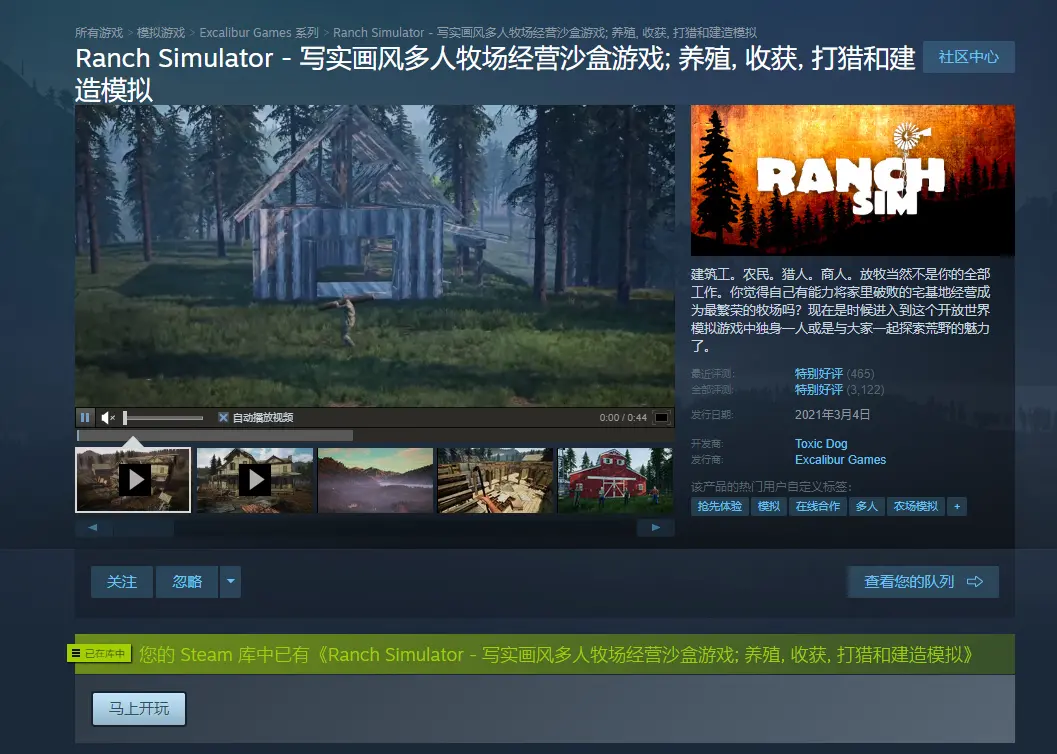The width and height of the screenshot is (1057, 754).
Task: Open the red barn screenshot thumbnail
Action: coord(615,480)
